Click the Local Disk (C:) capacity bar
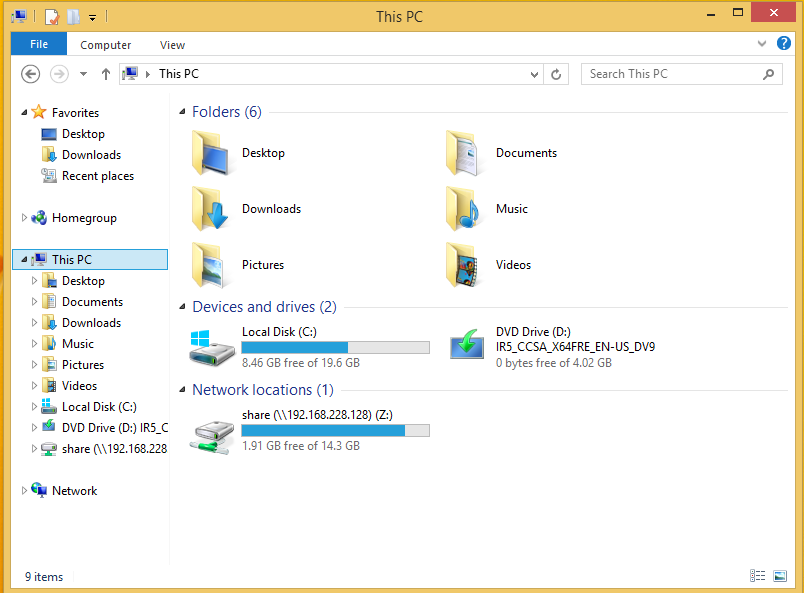This screenshot has width=804, height=593. [x=335, y=346]
